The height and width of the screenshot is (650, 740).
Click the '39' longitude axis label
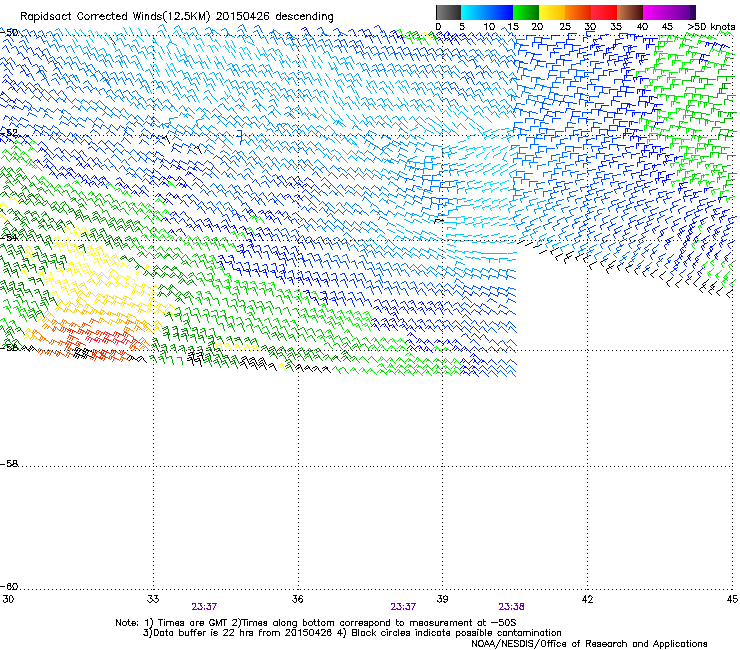[x=442, y=599]
